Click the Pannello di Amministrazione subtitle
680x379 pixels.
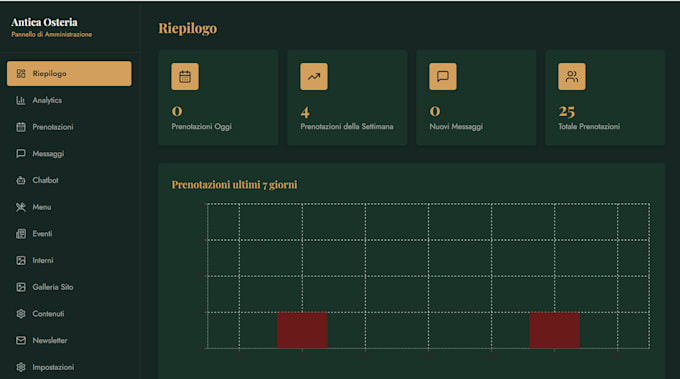52,34
